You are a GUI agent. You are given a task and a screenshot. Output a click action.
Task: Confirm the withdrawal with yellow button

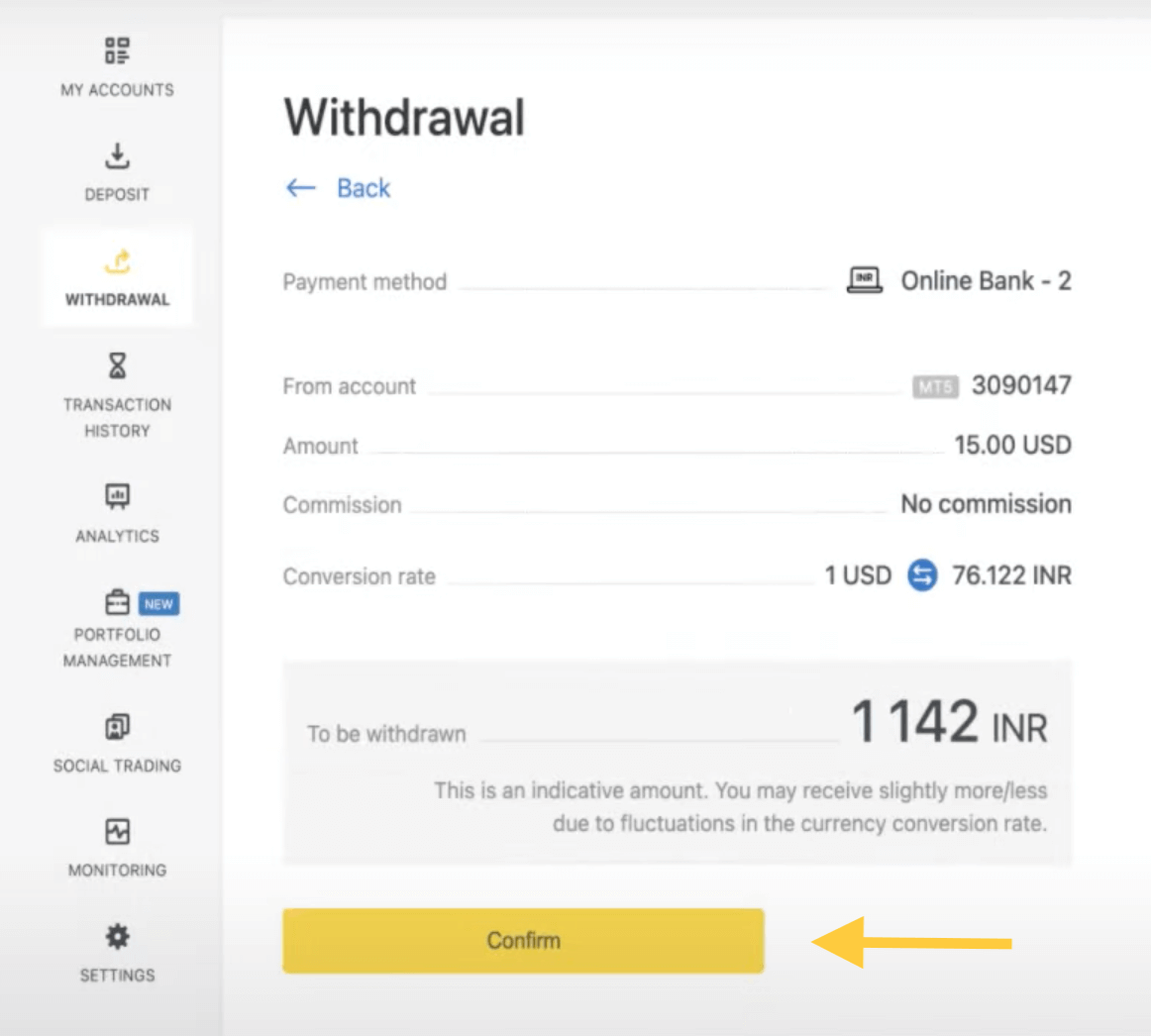click(523, 941)
